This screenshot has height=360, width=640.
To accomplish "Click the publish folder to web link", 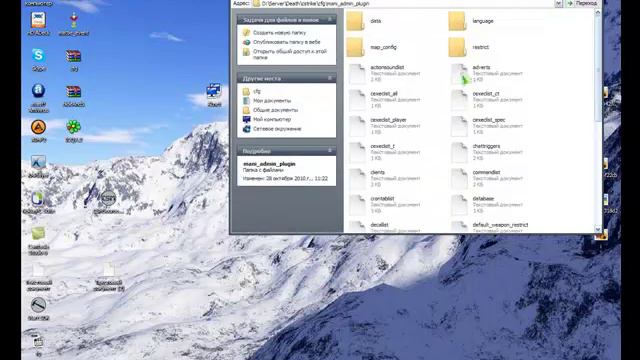I will click(x=287, y=42).
